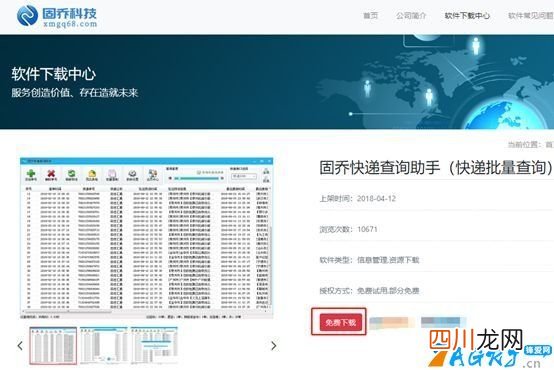Click the 上架时间 2018-04-12 text
The width and height of the screenshot is (554, 370).
[358, 198]
